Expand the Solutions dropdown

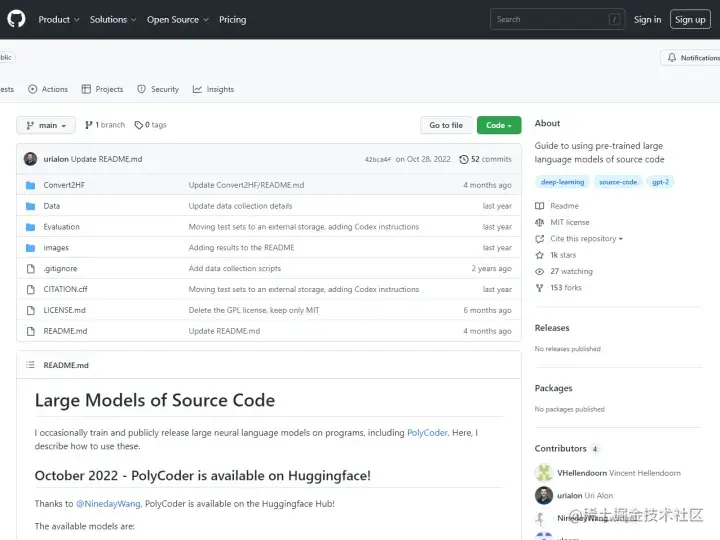(x=113, y=20)
